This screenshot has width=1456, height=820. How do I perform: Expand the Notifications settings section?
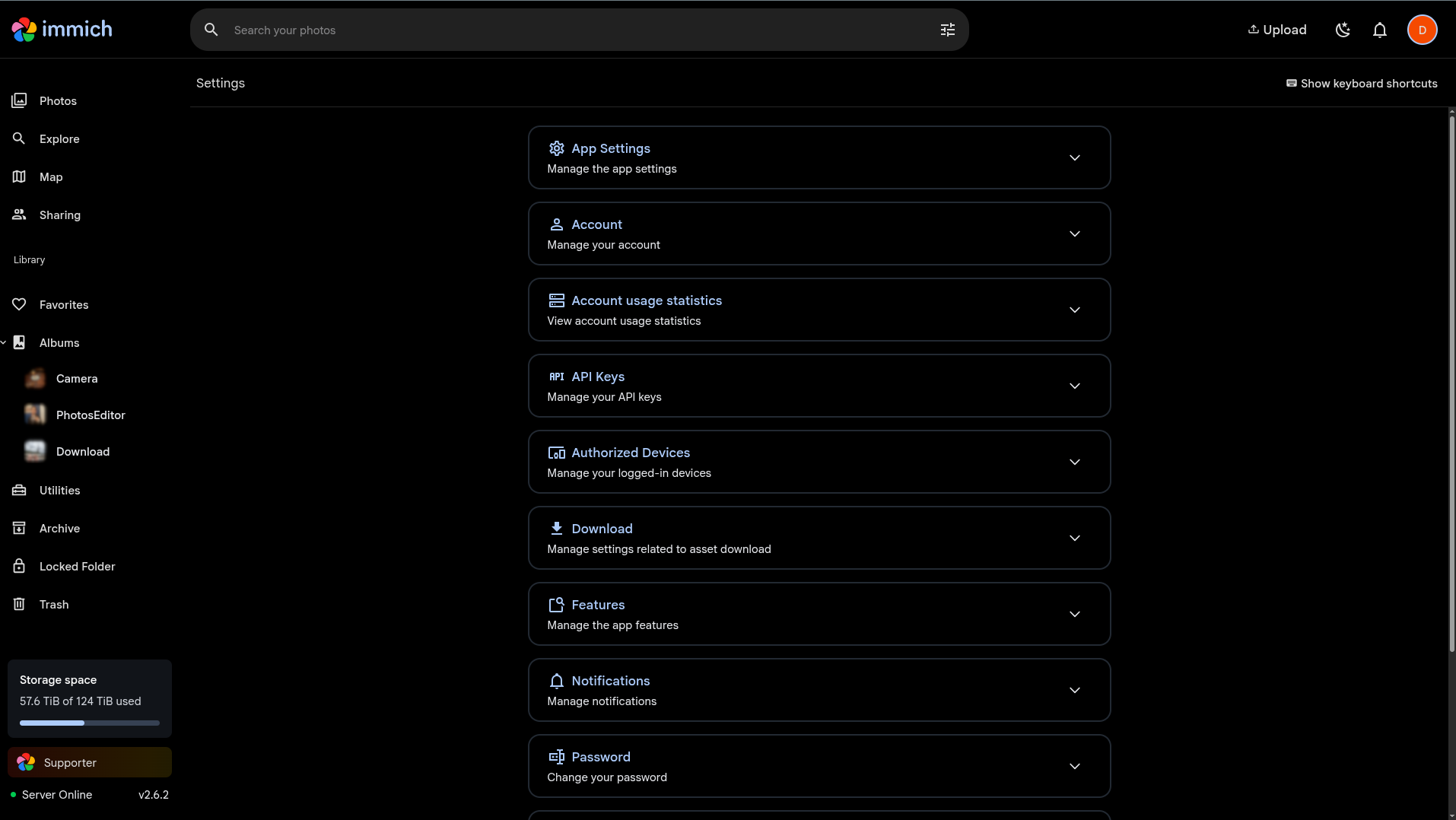(x=1074, y=690)
